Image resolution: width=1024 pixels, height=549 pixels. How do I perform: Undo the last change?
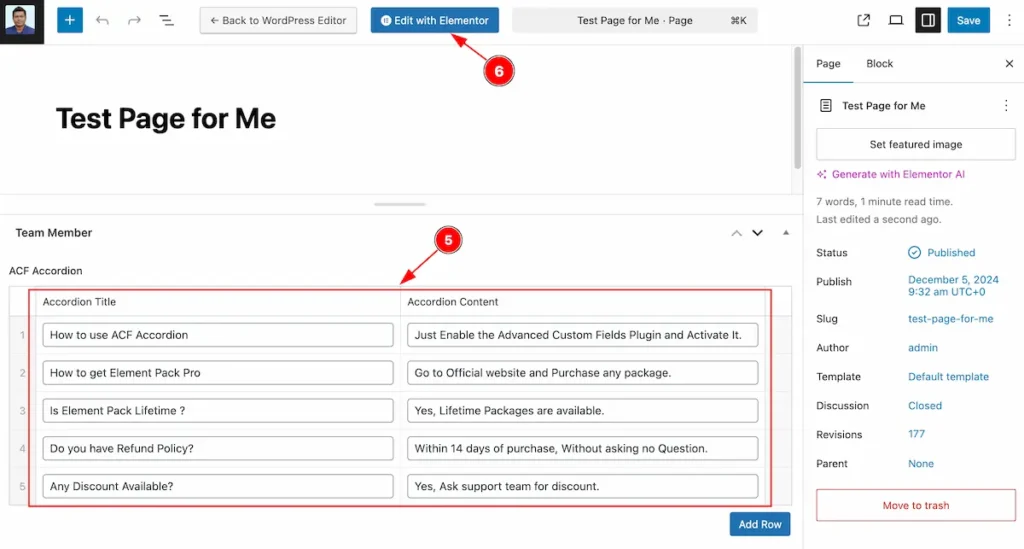pos(102,20)
